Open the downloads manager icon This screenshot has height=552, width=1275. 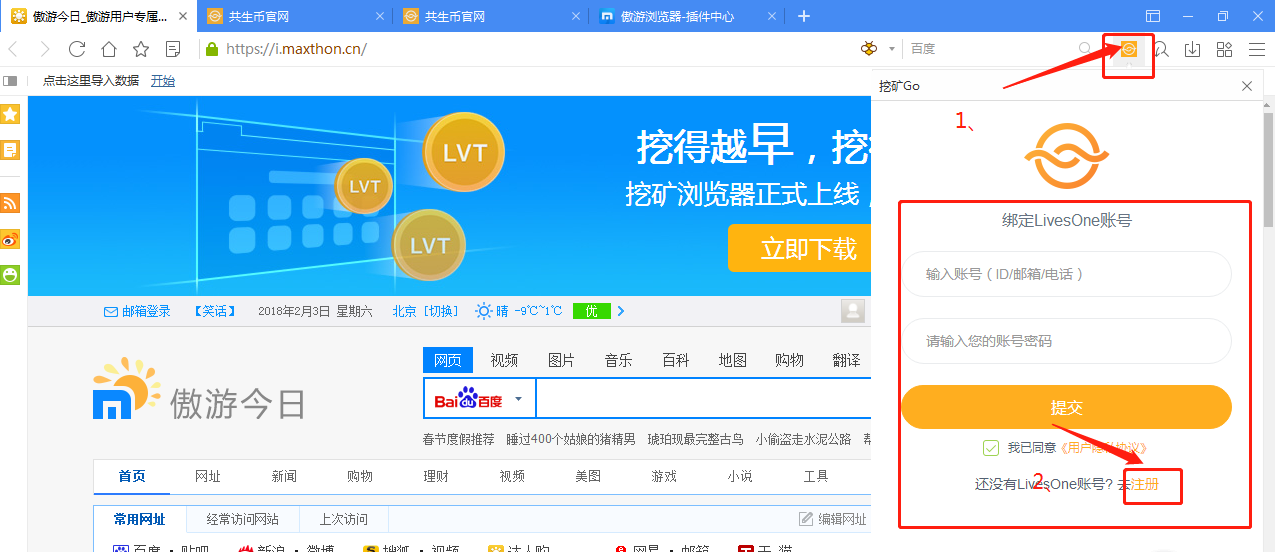tap(1192, 49)
